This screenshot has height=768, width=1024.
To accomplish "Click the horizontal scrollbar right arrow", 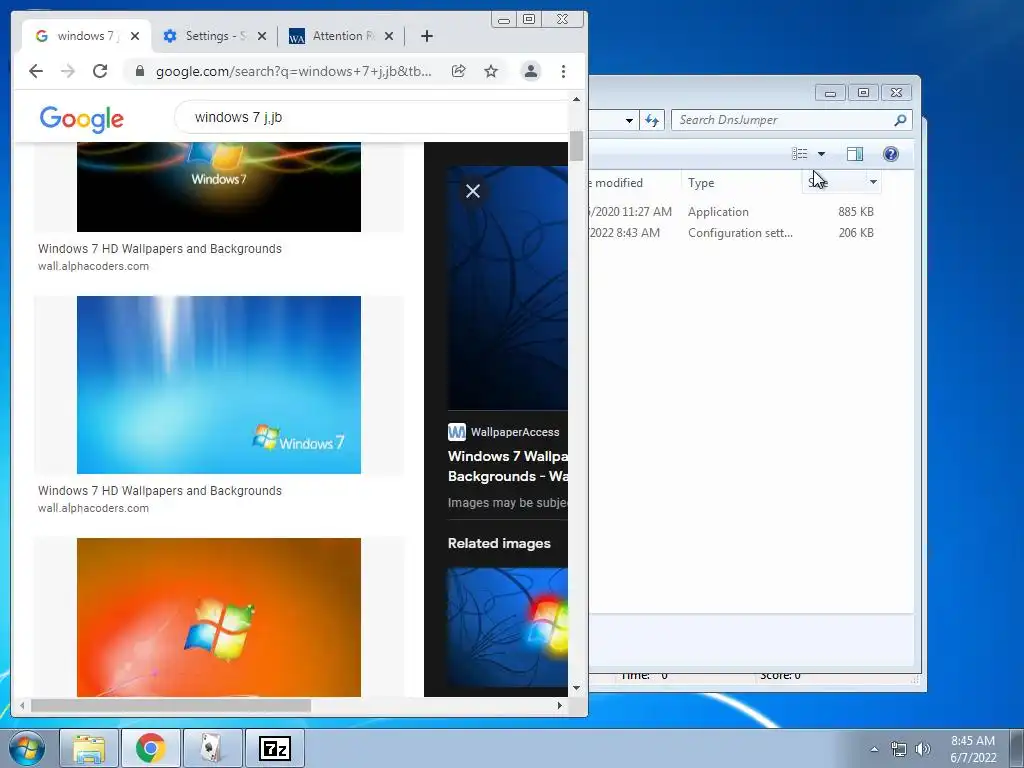I will click(560, 705).
